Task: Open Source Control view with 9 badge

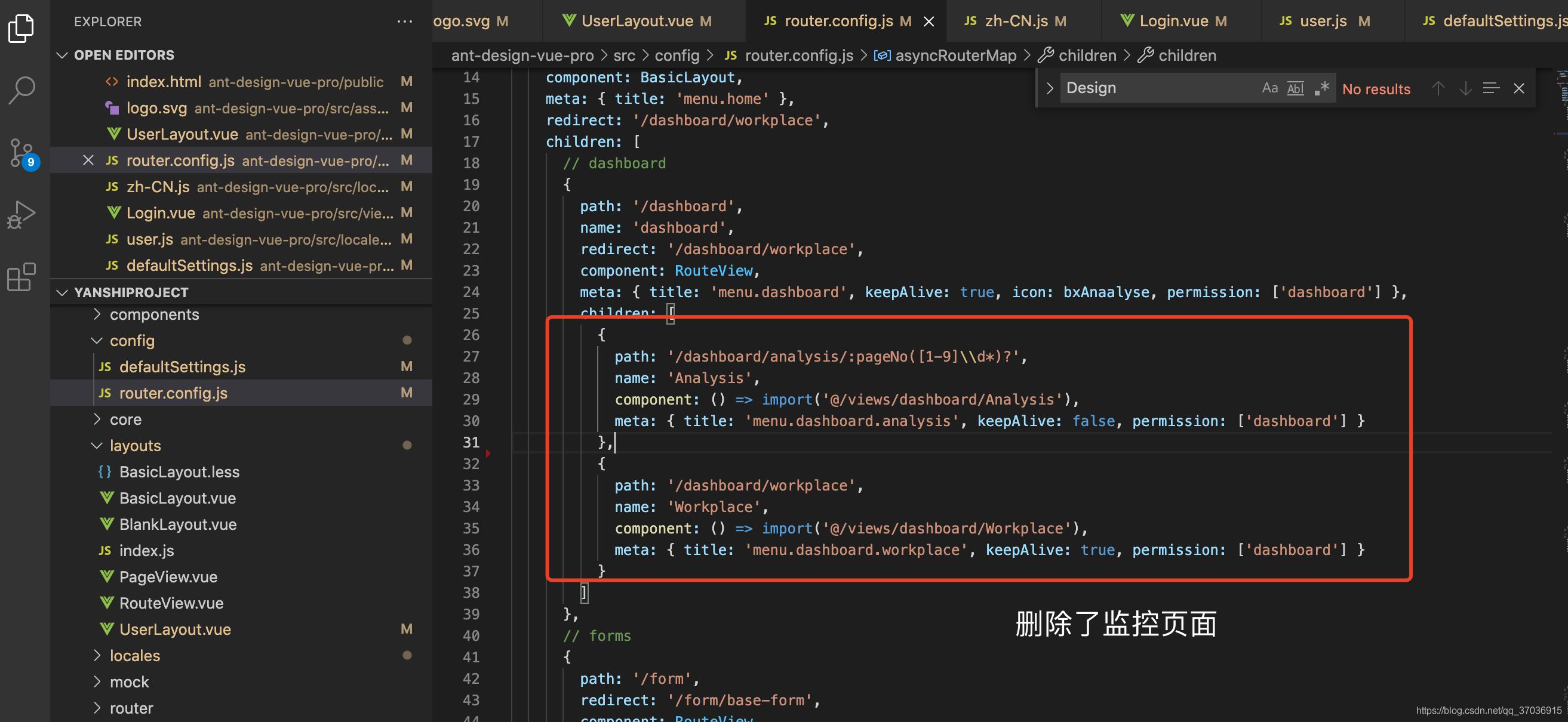Action: pos(22,153)
